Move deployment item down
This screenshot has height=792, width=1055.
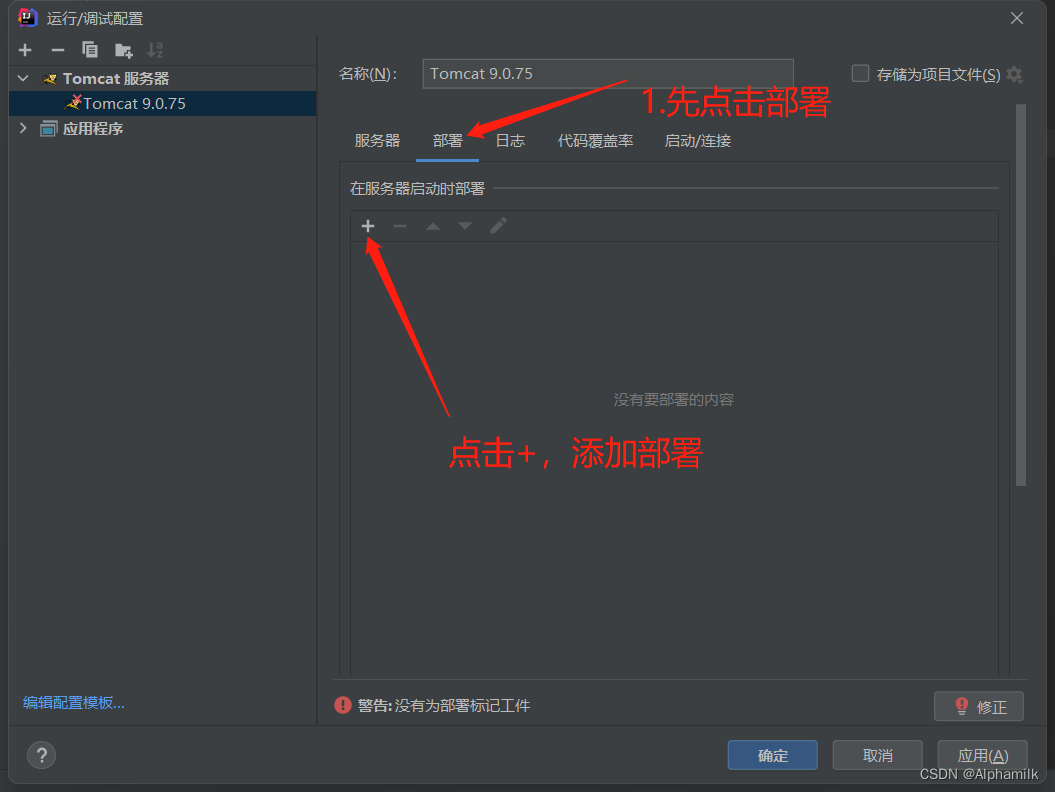[x=465, y=226]
